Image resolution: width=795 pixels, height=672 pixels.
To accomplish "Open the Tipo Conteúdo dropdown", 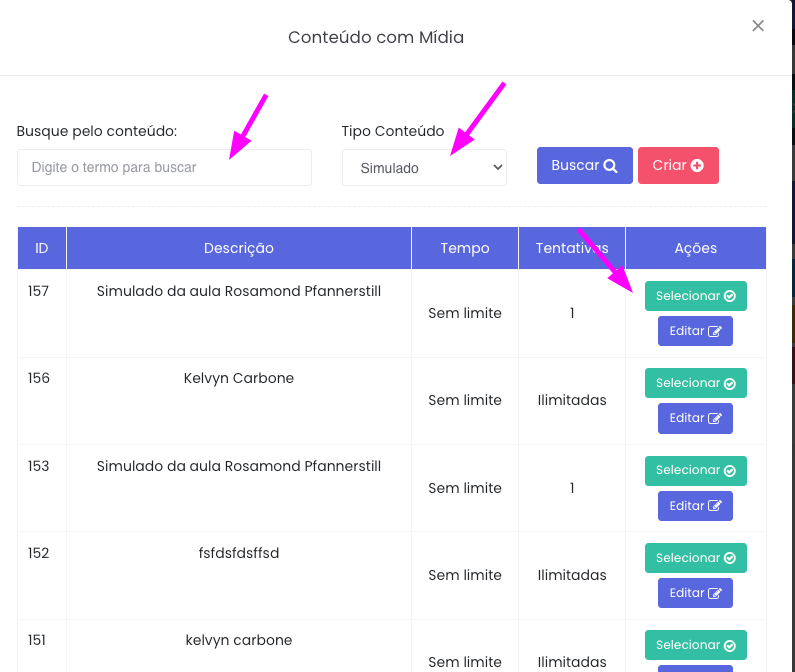I will tap(424, 168).
